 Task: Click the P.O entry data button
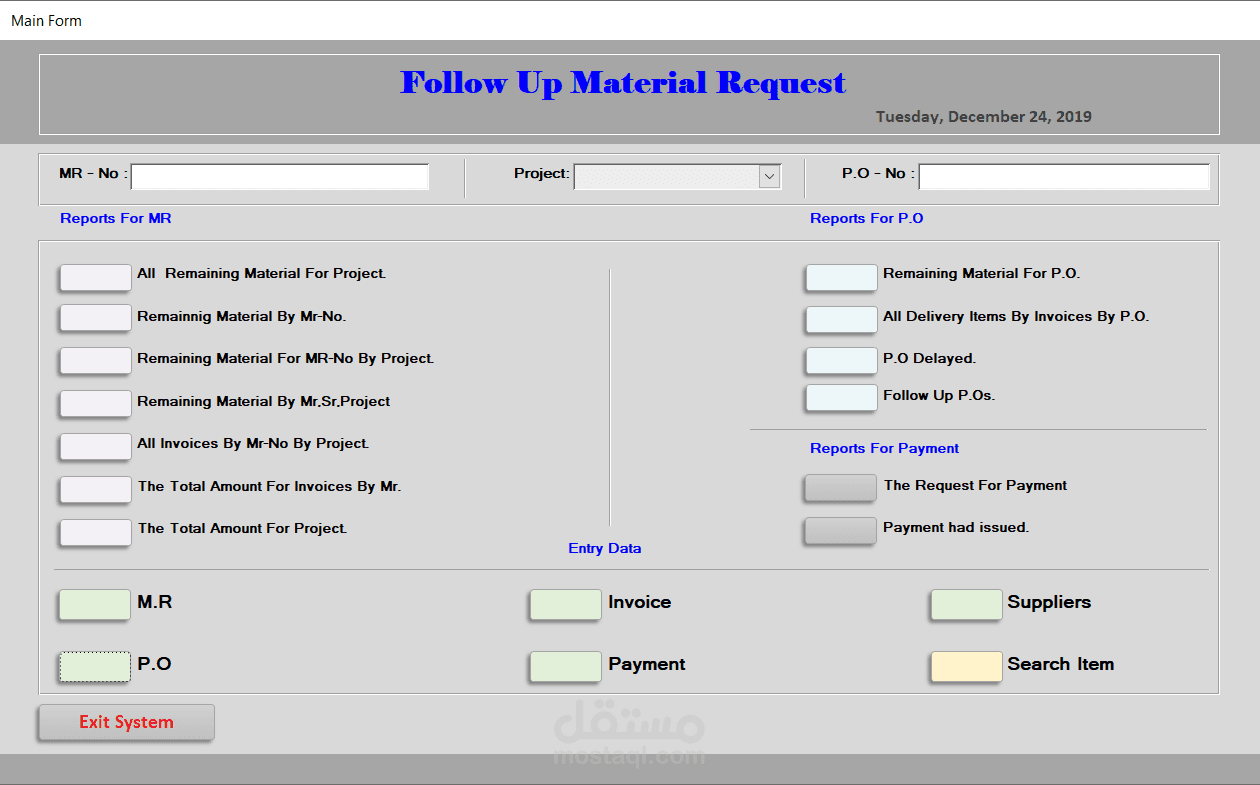(x=95, y=666)
